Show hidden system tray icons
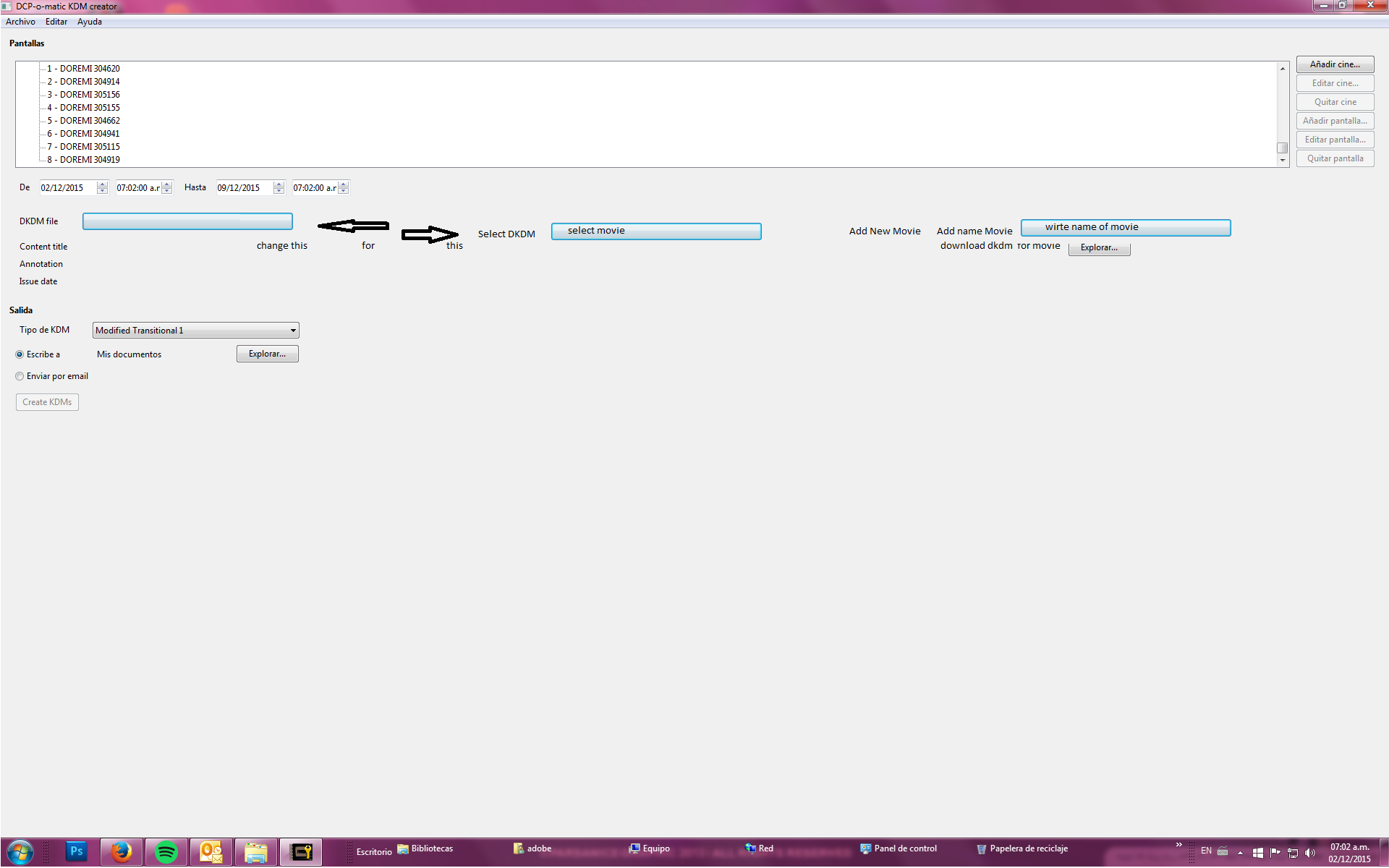 [x=1240, y=853]
